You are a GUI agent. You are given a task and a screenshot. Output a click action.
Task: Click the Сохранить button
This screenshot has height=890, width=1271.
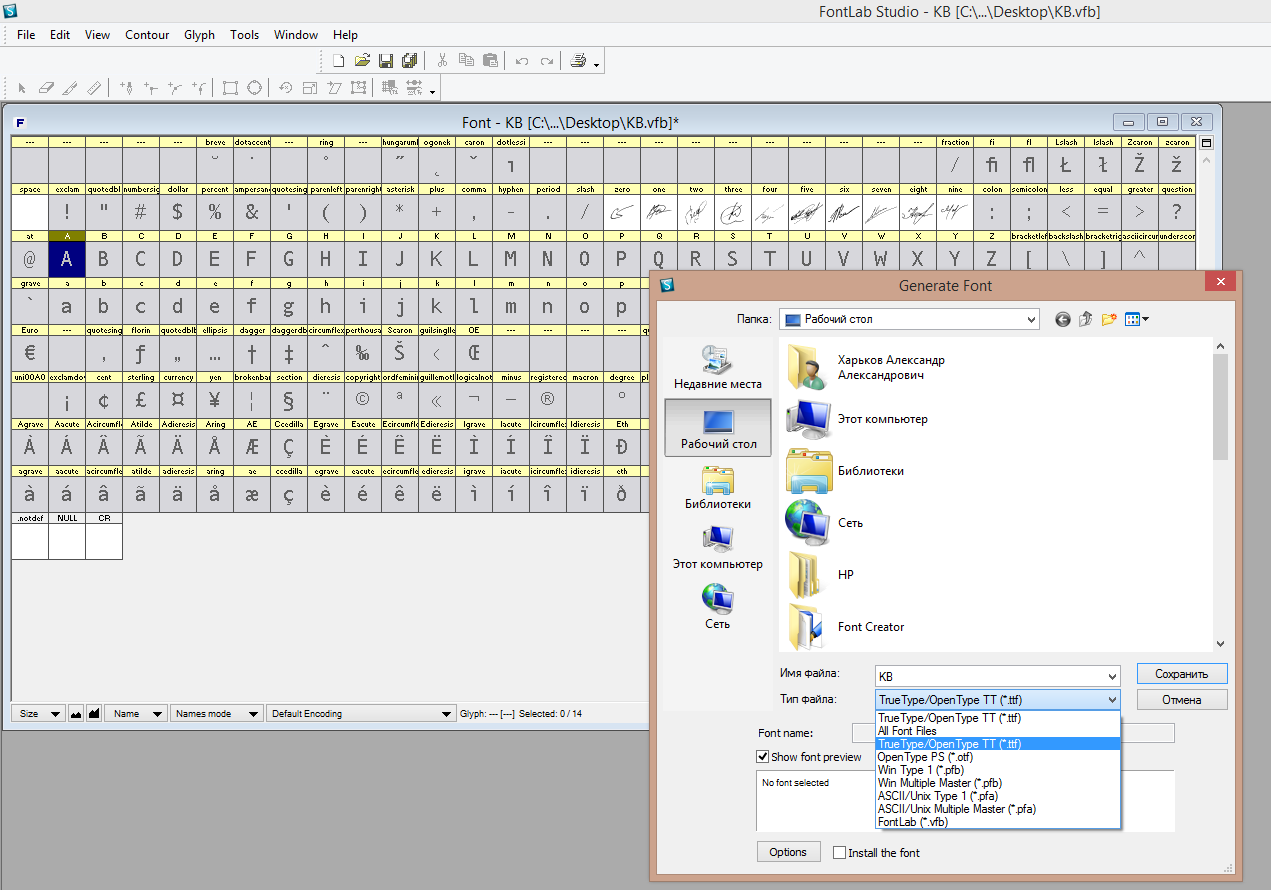coord(1181,674)
